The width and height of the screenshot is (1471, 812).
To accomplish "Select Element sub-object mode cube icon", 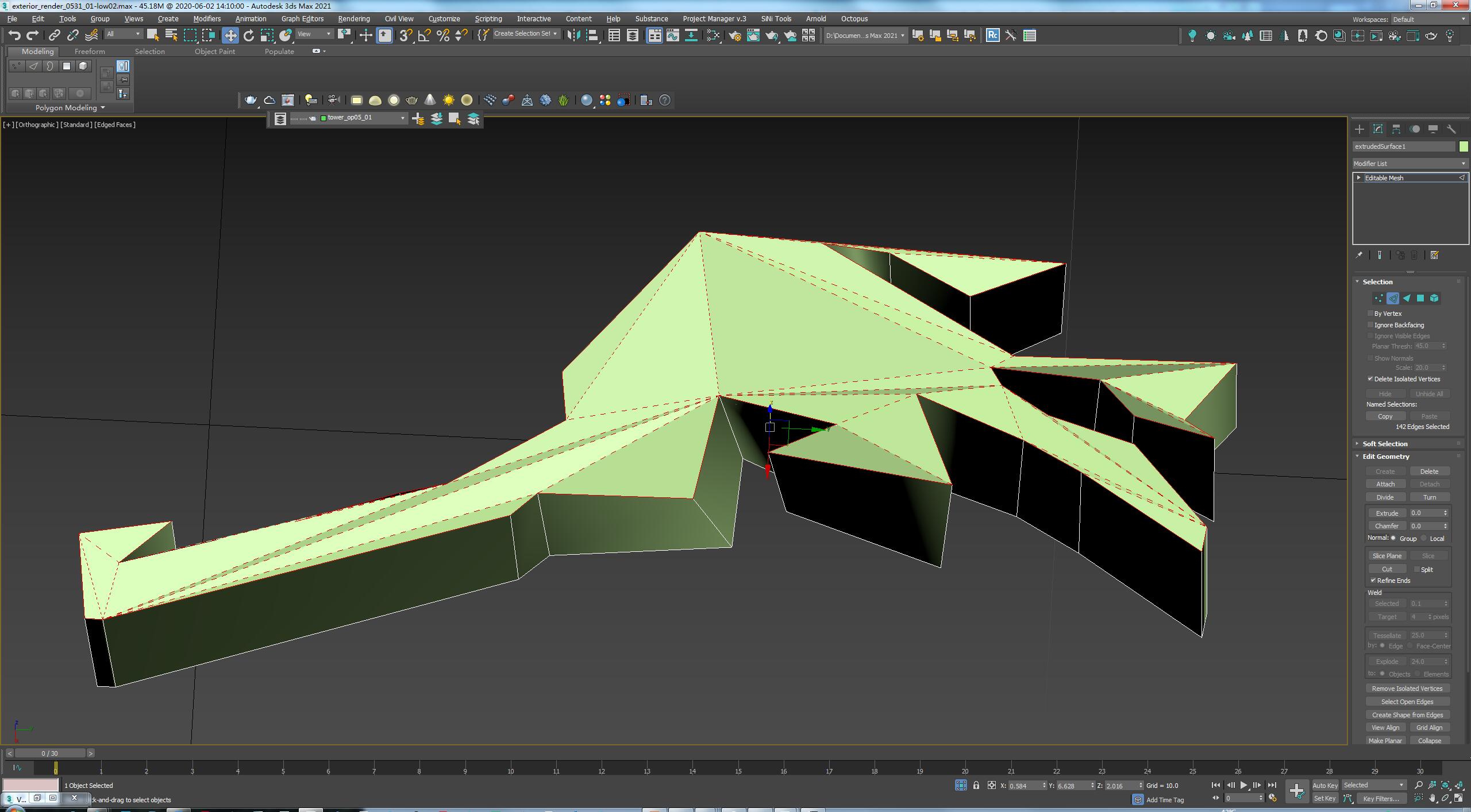I will point(1435,298).
